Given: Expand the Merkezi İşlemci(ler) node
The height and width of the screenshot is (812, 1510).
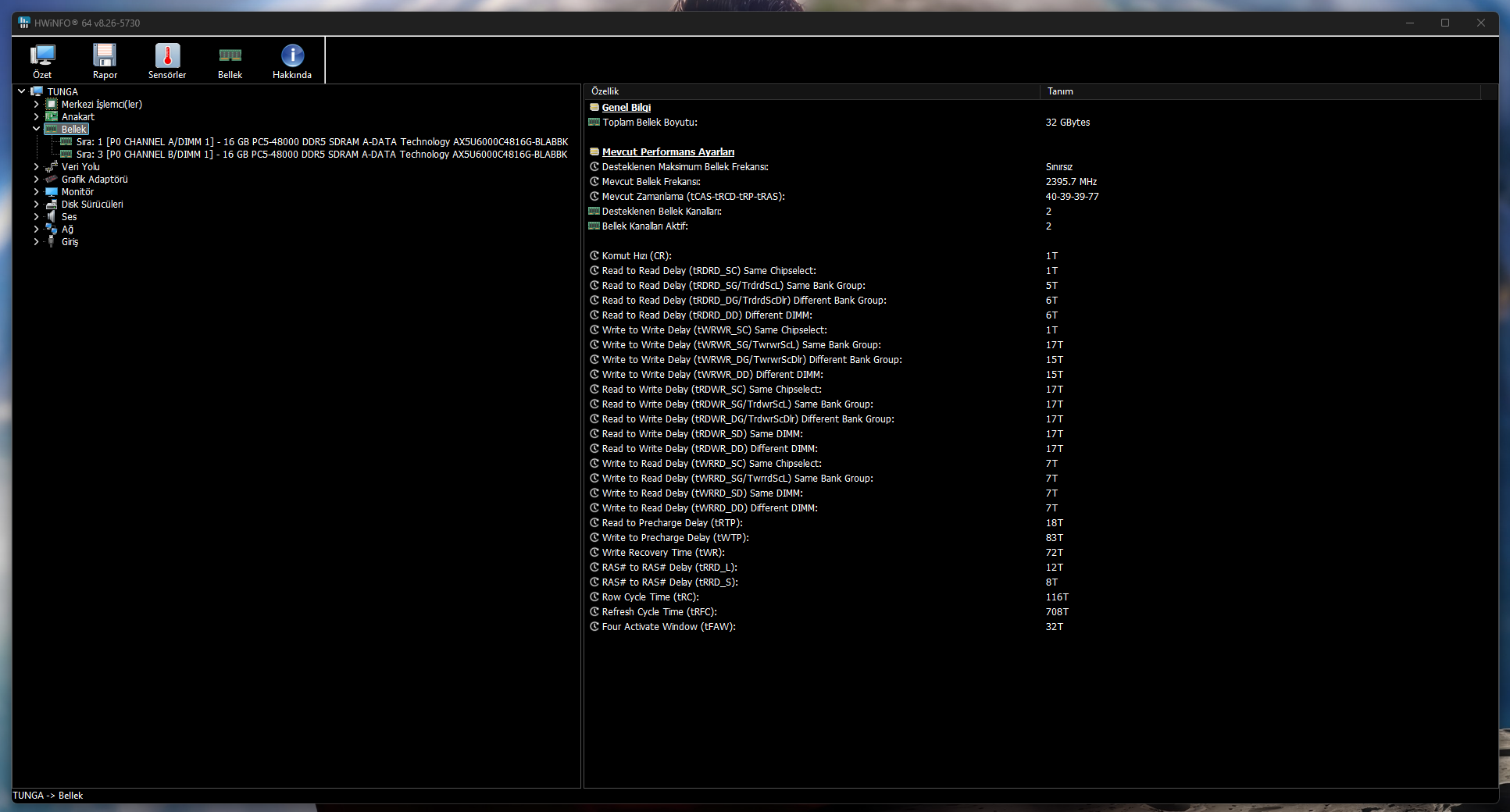Looking at the screenshot, I should click(36, 104).
